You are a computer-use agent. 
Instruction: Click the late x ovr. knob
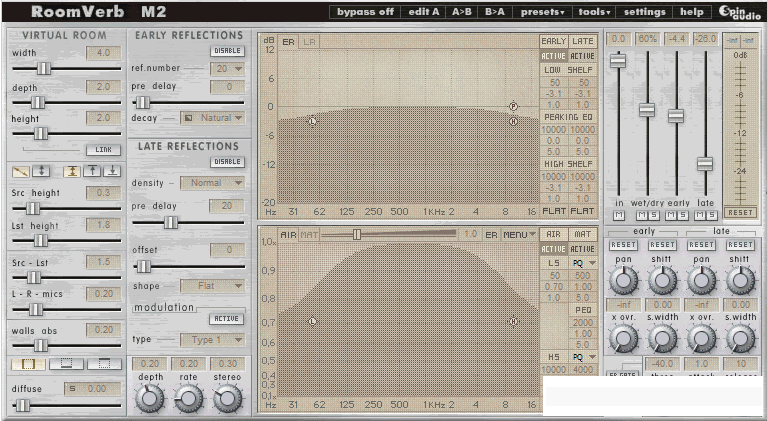point(701,338)
